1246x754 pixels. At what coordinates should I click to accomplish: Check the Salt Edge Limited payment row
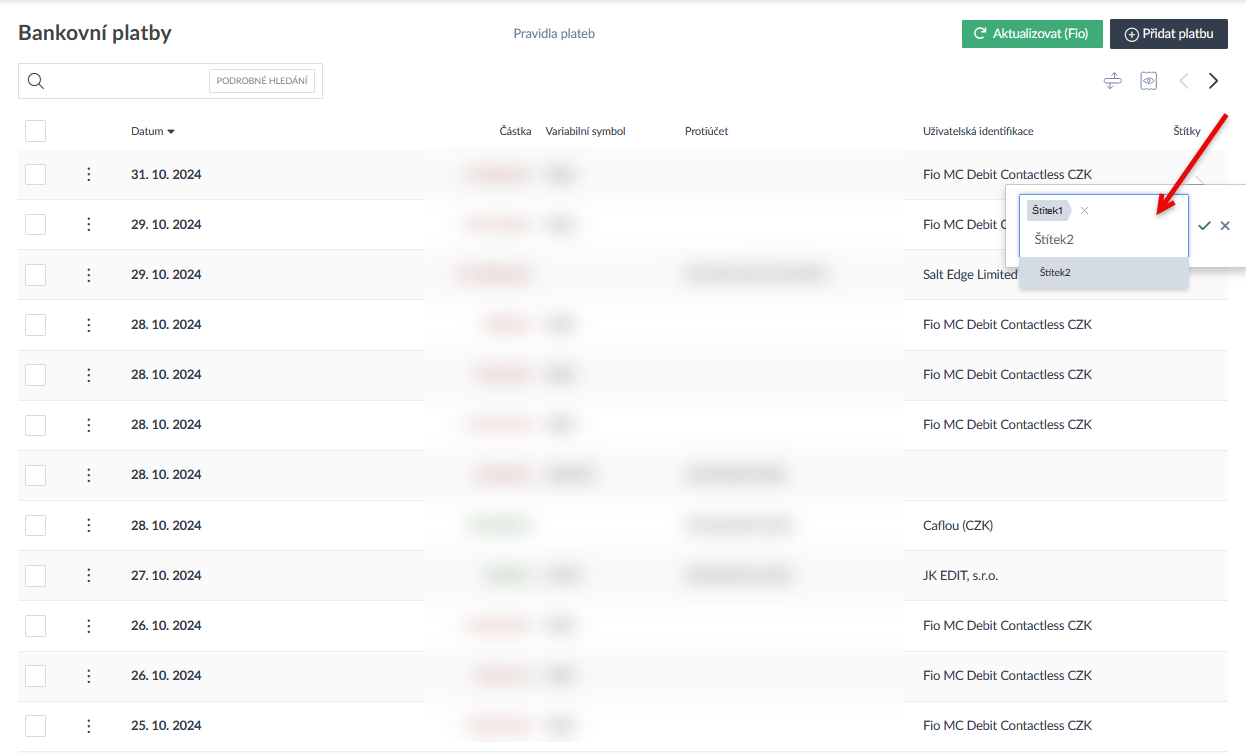(x=35, y=275)
